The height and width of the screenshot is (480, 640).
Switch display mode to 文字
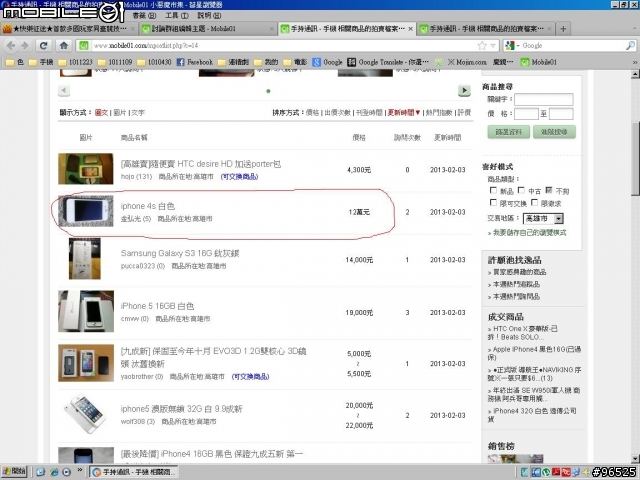pyautogui.click(x=138, y=112)
